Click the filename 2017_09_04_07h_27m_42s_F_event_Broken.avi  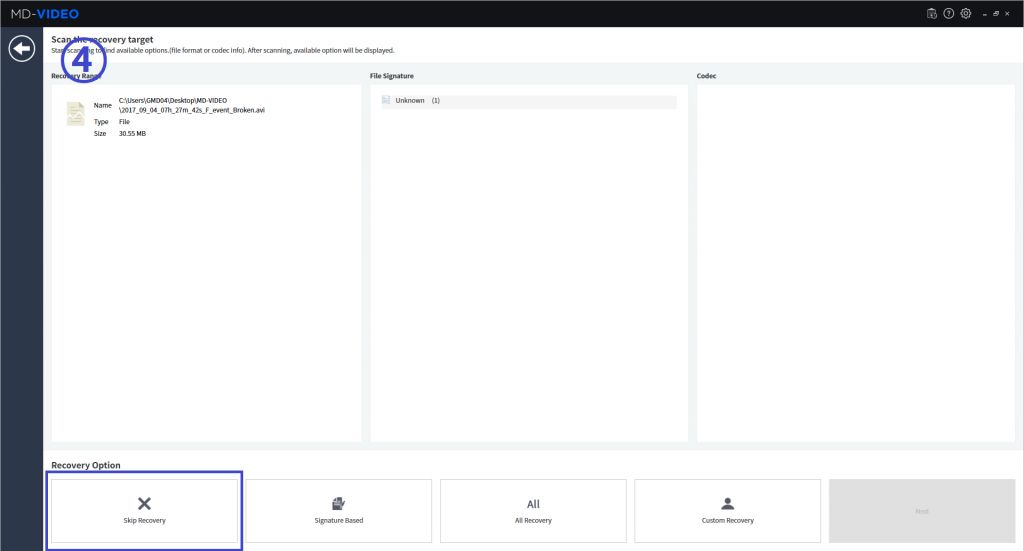tap(192, 110)
